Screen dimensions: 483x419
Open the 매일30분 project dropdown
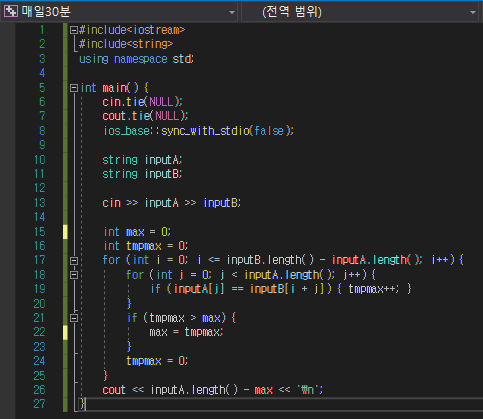(x=232, y=12)
